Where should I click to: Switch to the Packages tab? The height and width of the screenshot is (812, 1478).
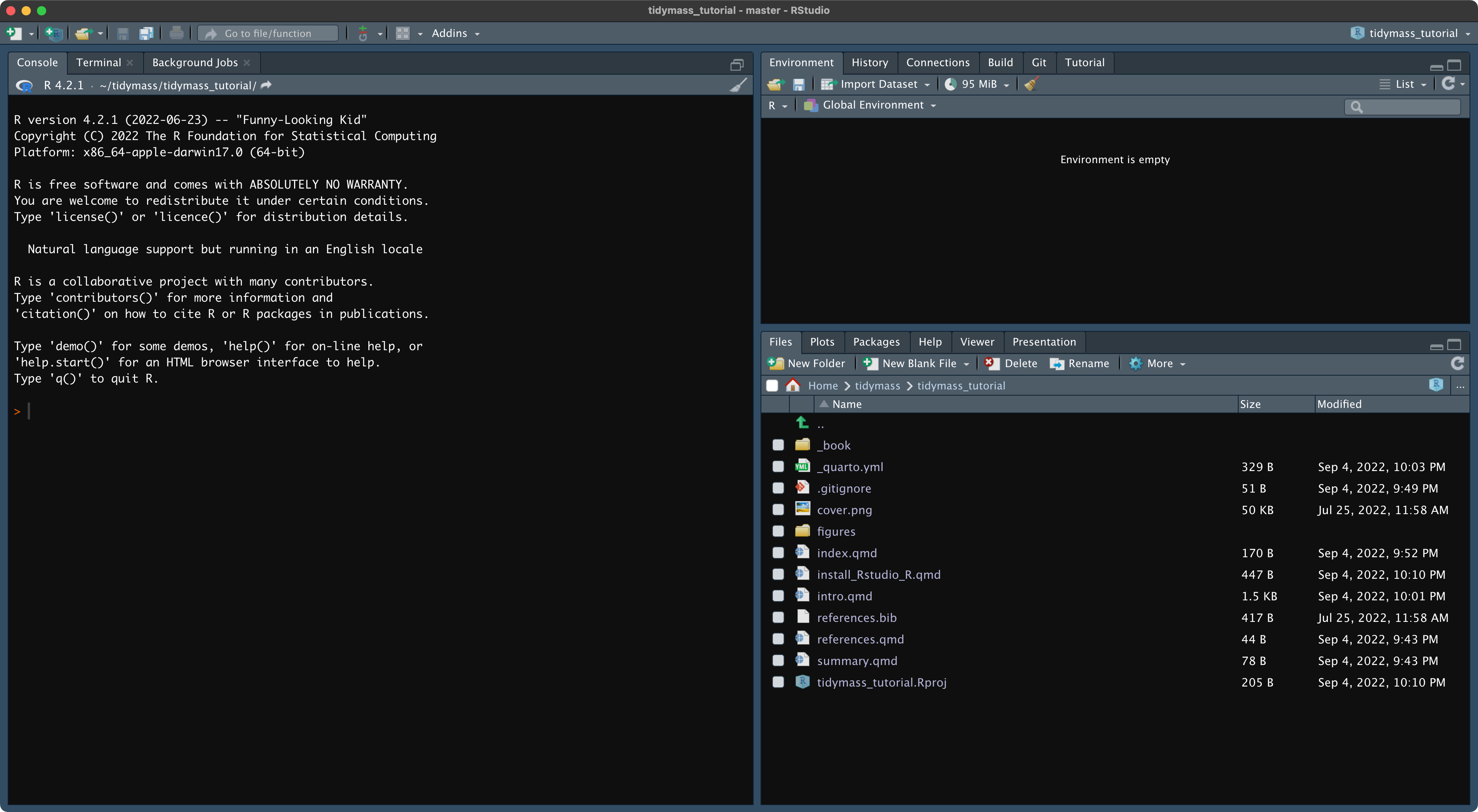(876, 342)
